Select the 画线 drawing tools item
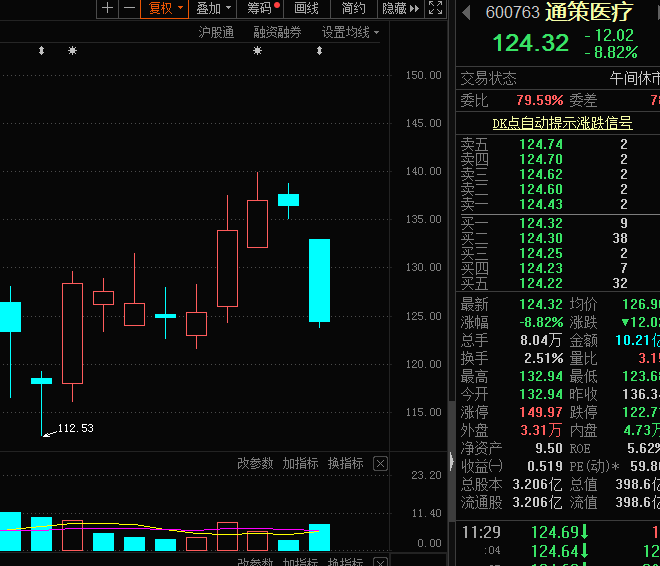 [x=306, y=9]
